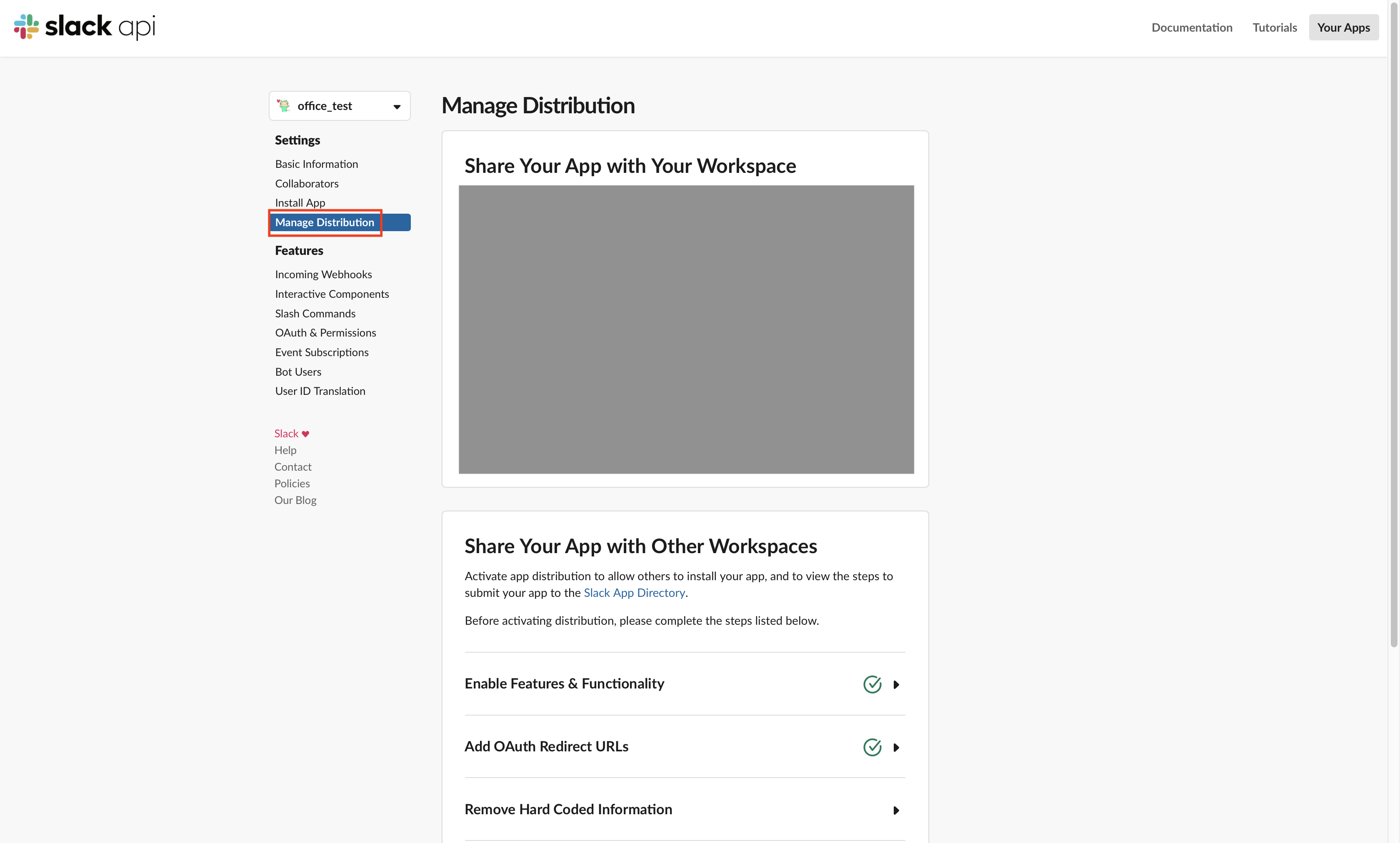1400x843 pixels.
Task: Click green checkmark for Enable Features & Functionality
Action: 872,684
